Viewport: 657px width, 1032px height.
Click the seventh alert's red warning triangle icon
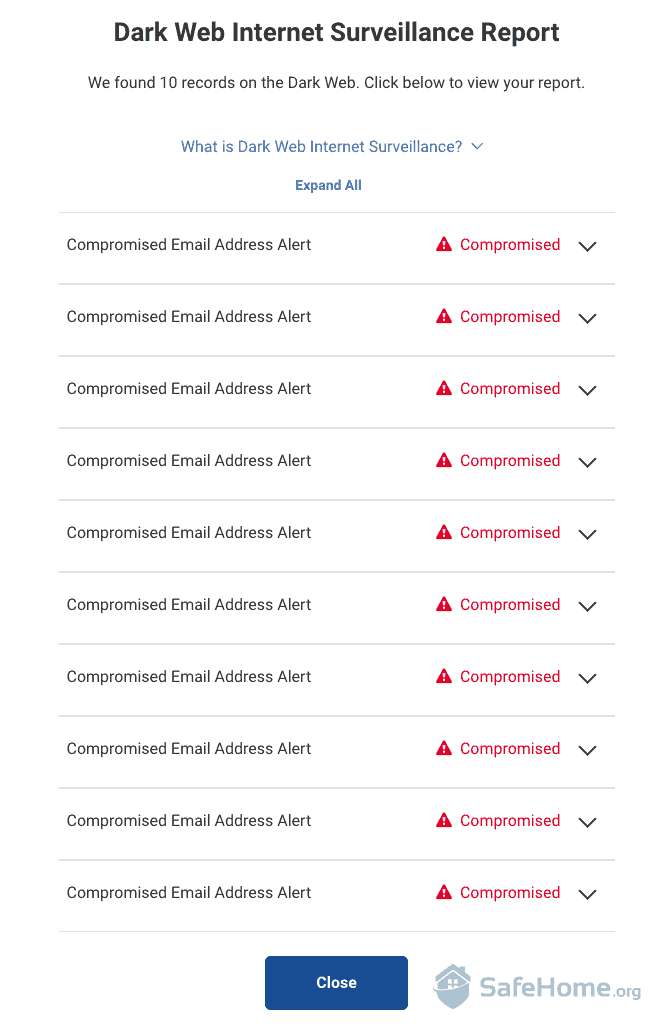[444, 677]
